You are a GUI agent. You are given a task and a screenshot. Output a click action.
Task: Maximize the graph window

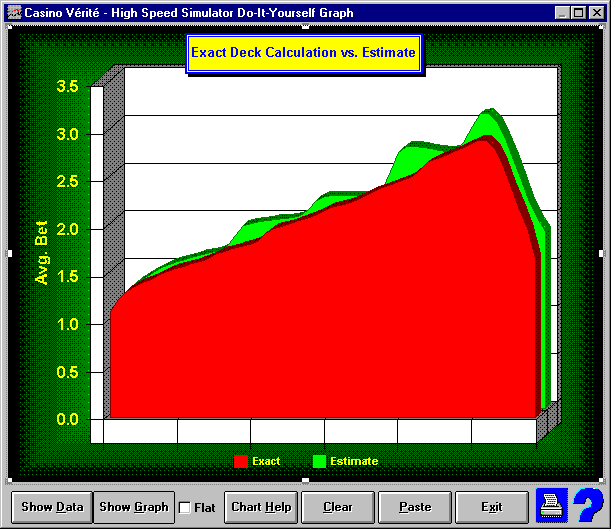click(577, 13)
